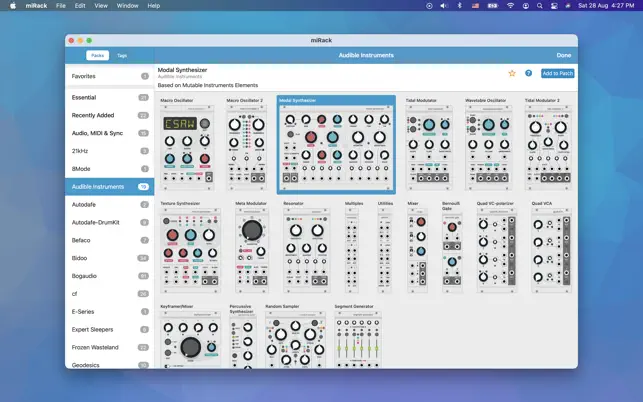Viewport: 643px width, 402px height.
Task: Open the miRack application menu
Action: click(x=36, y=6)
